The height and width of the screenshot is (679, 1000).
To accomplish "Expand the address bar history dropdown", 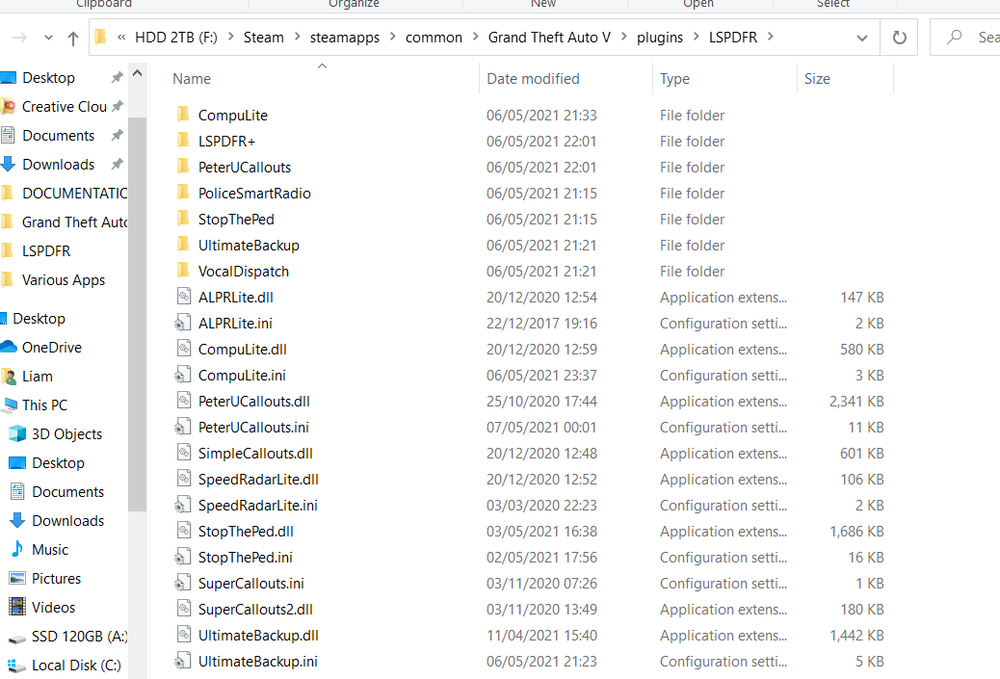I will (862, 38).
